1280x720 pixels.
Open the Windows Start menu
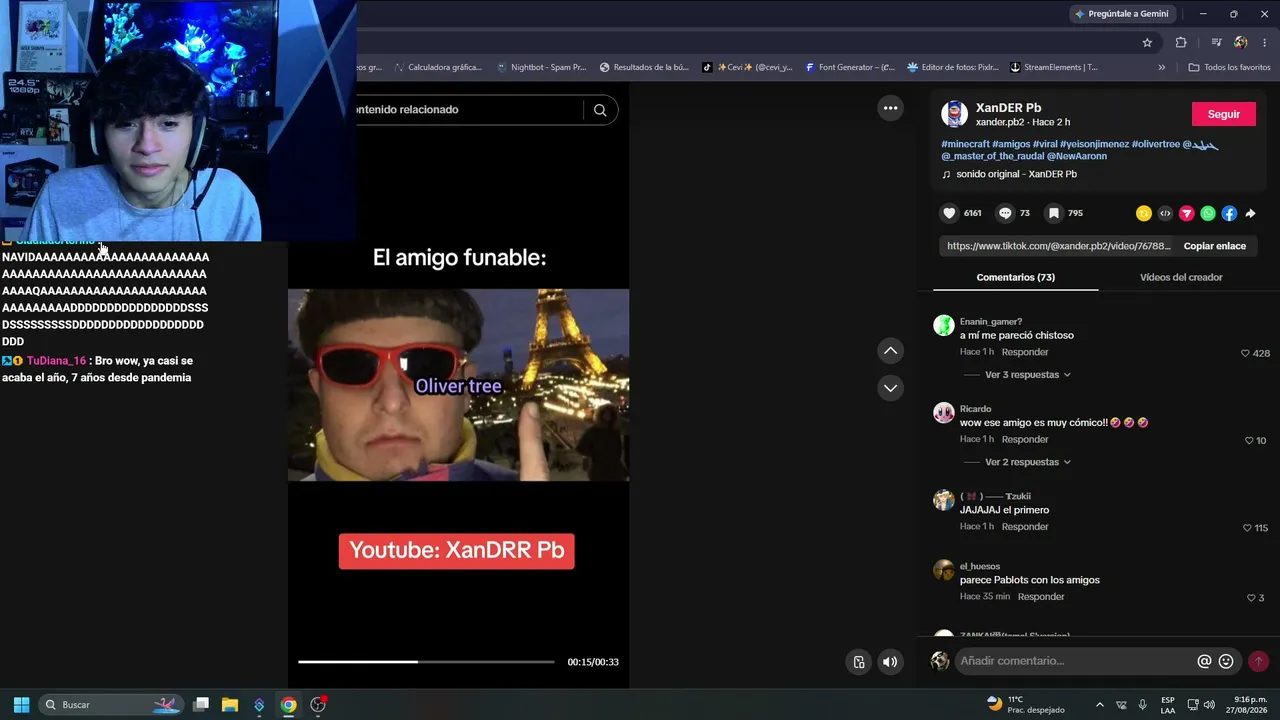point(21,705)
